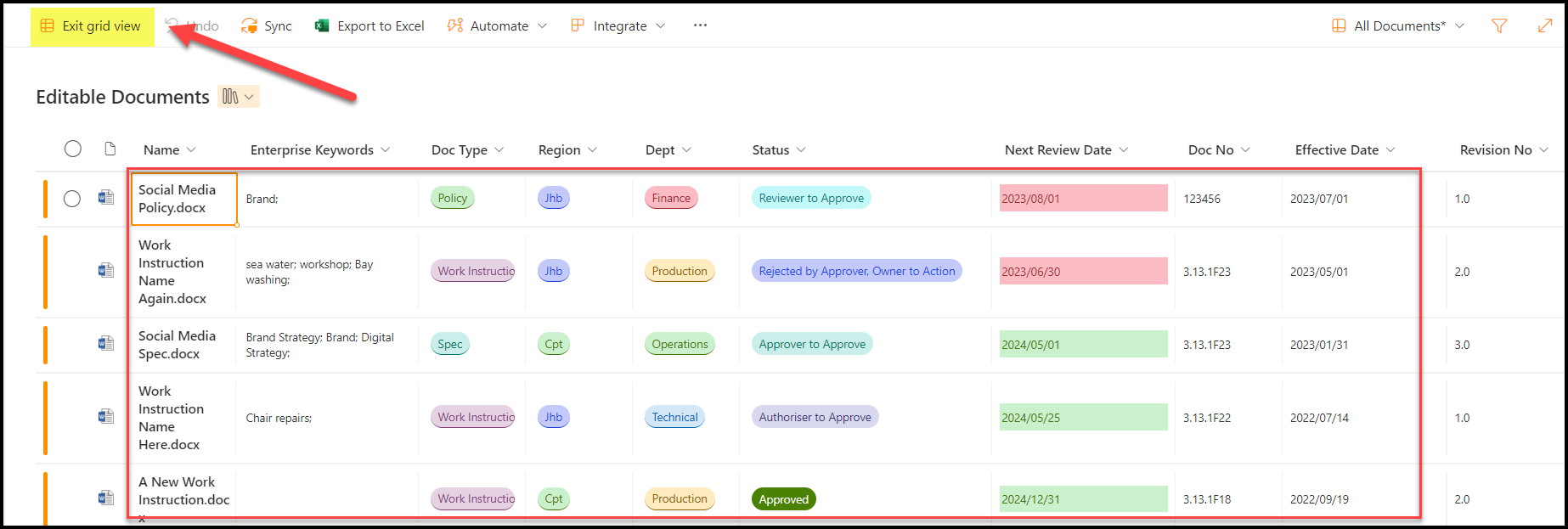1568x529 pixels.
Task: Click the Sync icon in toolbar
Action: point(249,26)
